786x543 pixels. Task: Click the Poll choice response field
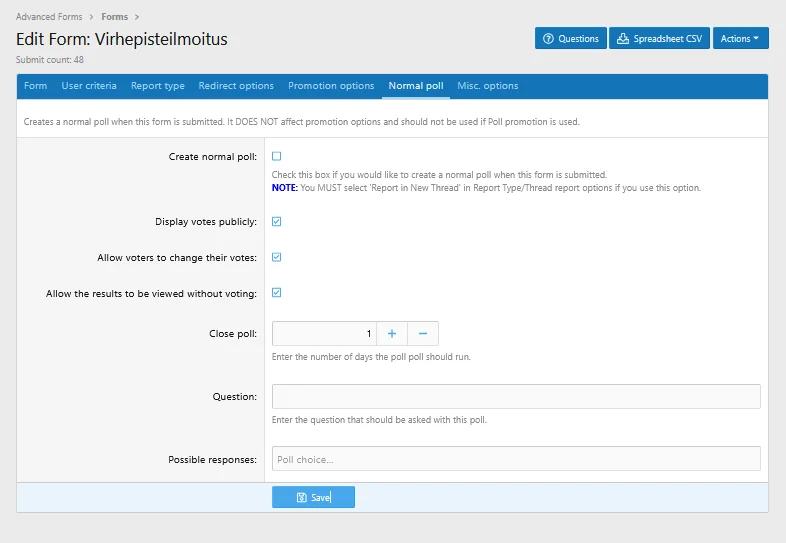coord(516,459)
